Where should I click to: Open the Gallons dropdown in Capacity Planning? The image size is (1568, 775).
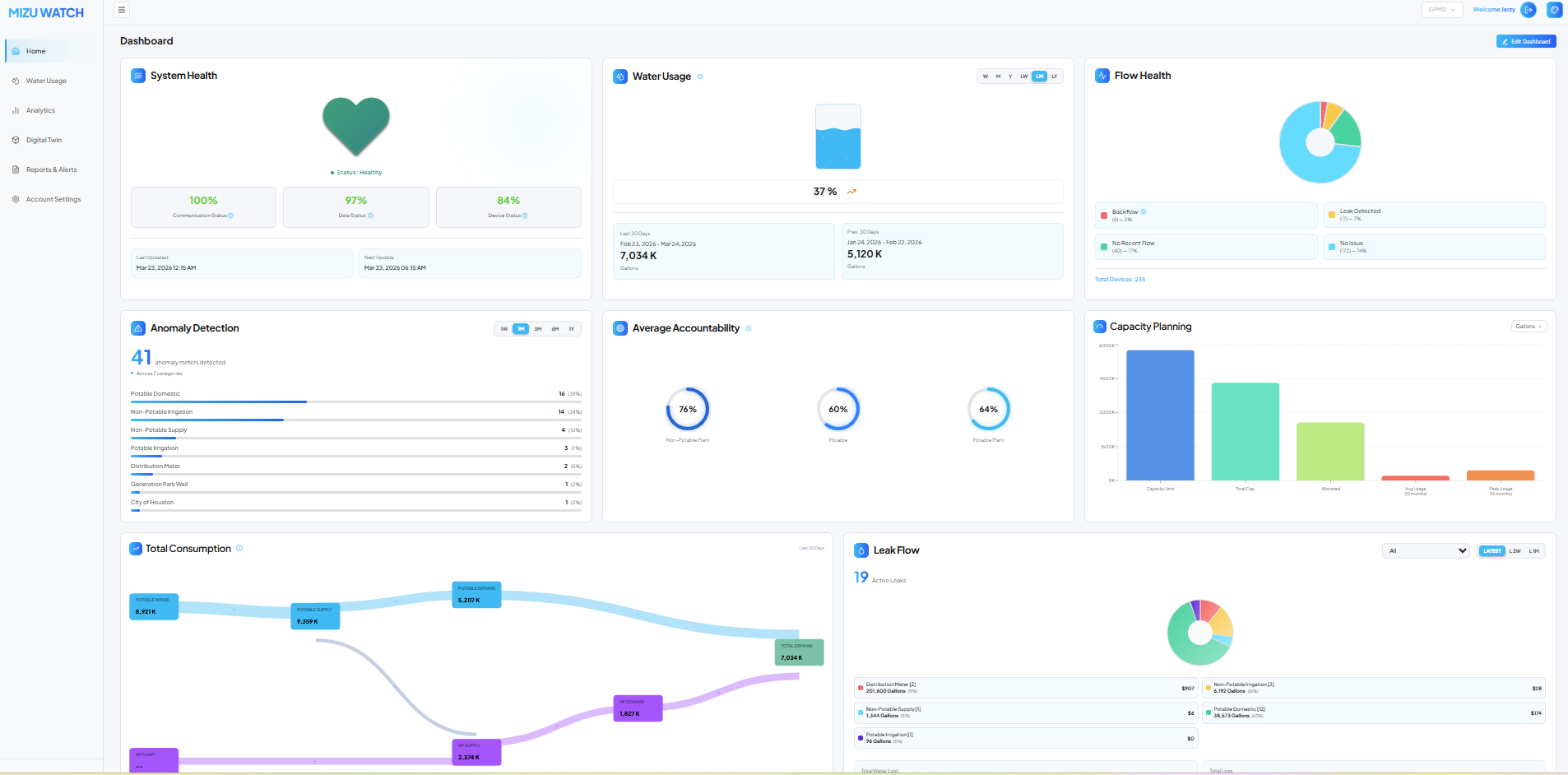[1529, 327]
